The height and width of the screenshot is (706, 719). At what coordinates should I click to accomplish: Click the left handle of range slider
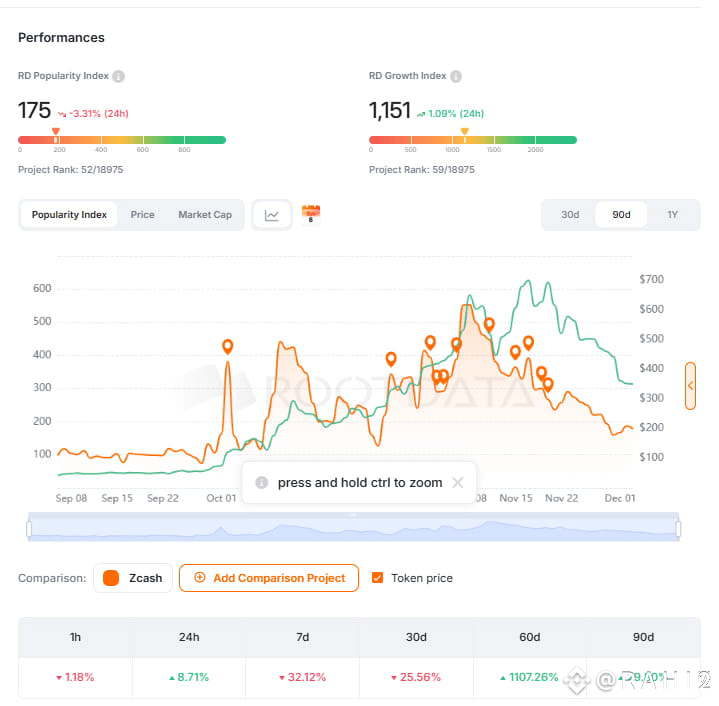[x=30, y=528]
